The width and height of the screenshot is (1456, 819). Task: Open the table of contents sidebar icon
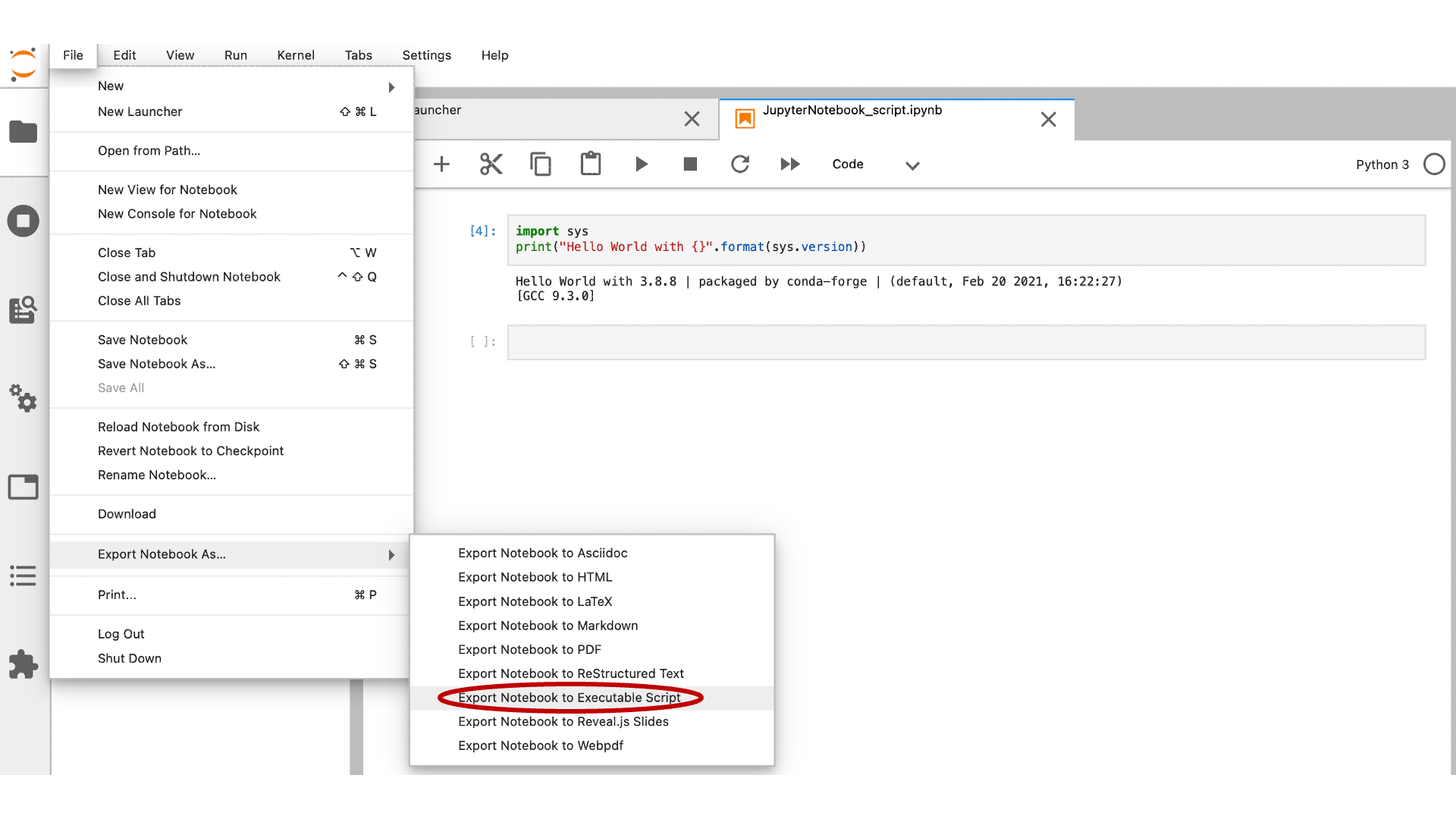click(23, 576)
